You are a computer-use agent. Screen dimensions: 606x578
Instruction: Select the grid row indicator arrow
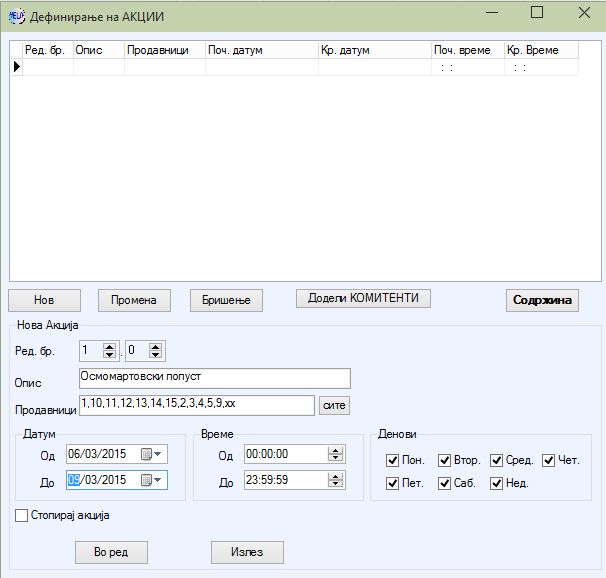17,67
